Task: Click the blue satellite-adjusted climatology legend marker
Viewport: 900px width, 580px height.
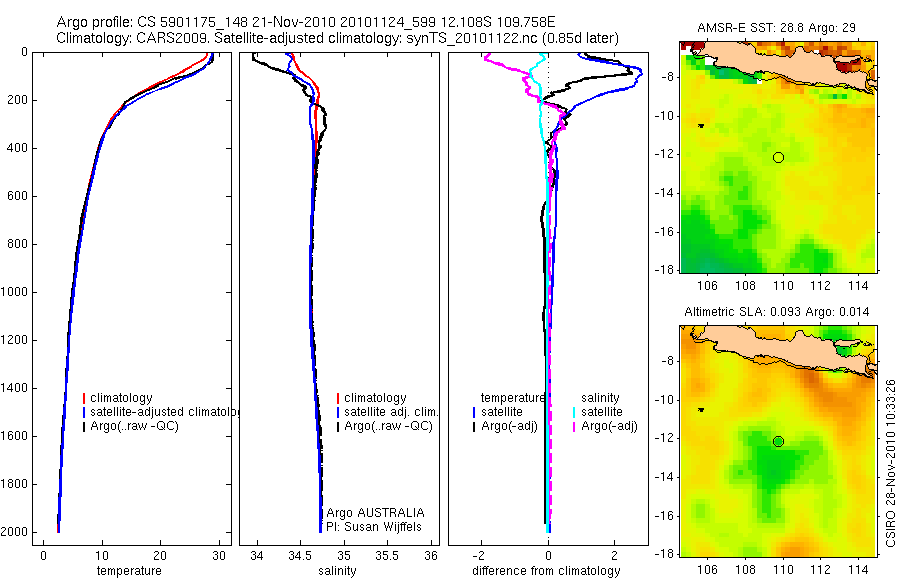Action: click(84, 412)
